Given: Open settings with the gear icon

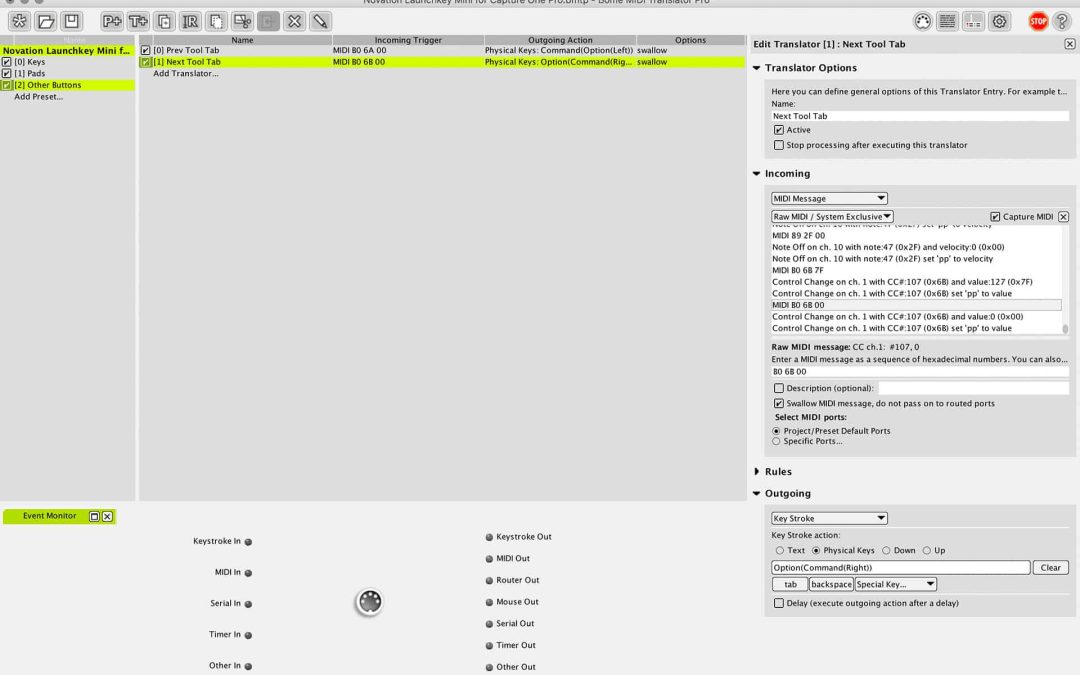Looking at the screenshot, I should pyautogui.click(x=999, y=21).
